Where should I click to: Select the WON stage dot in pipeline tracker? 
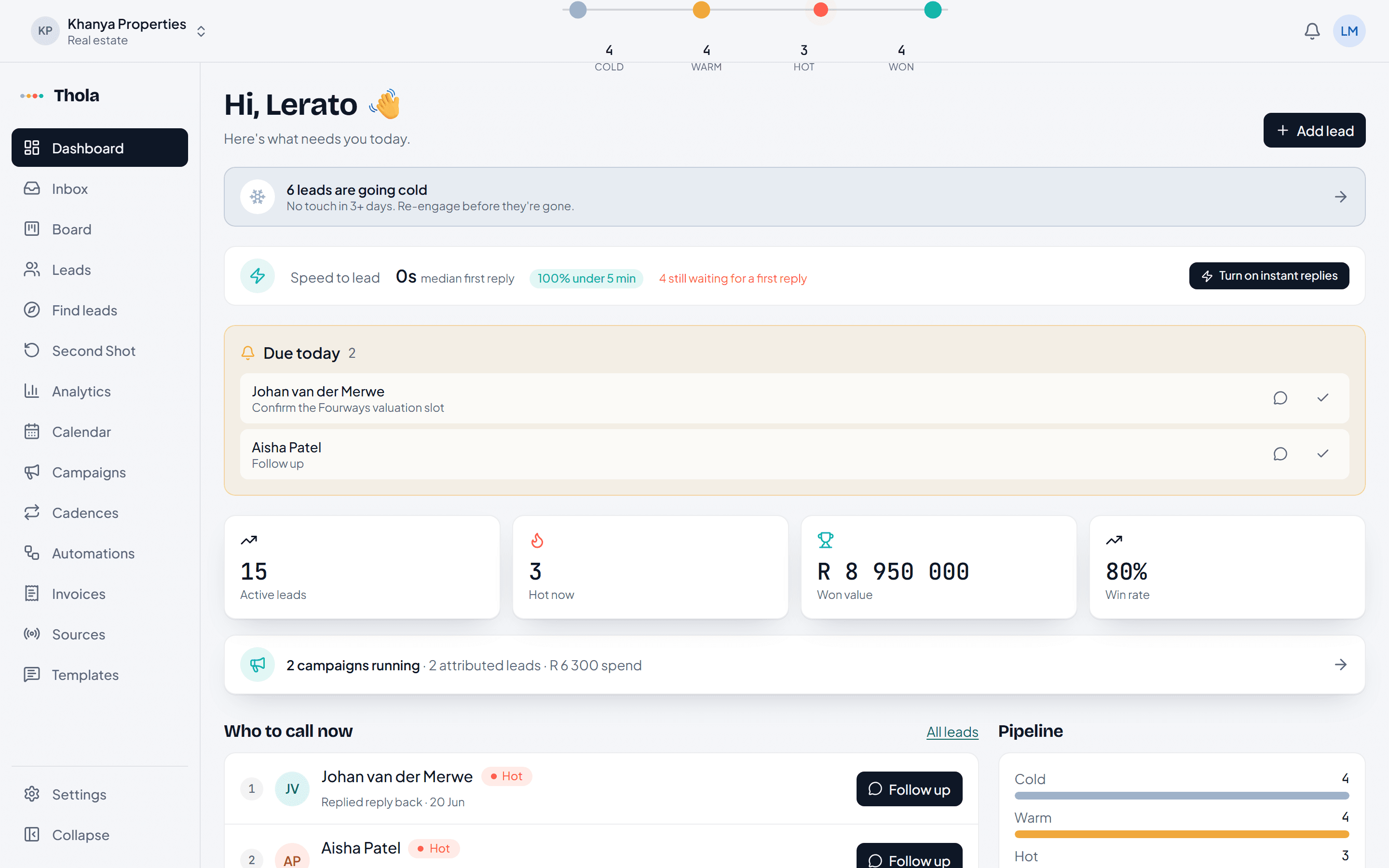click(x=933, y=10)
